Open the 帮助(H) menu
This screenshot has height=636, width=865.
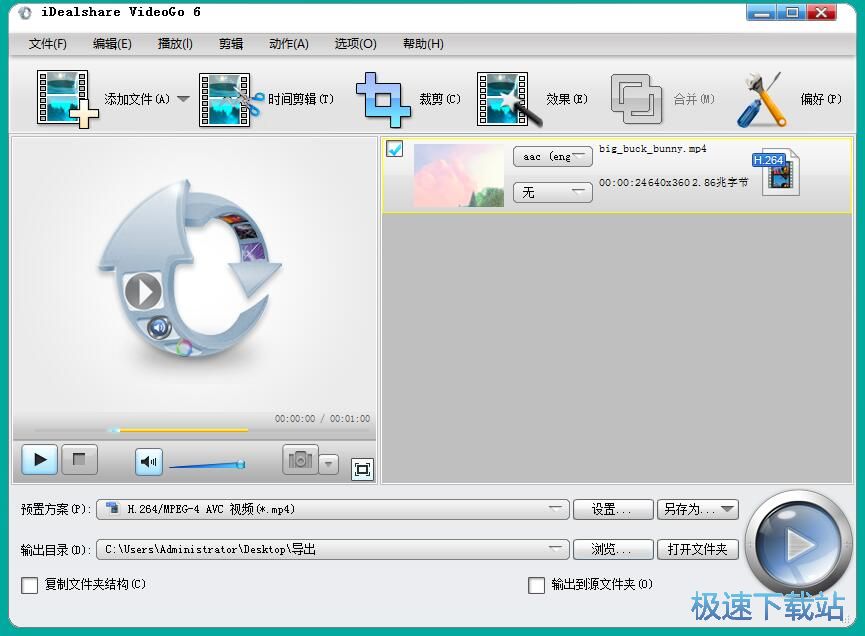[x=423, y=44]
